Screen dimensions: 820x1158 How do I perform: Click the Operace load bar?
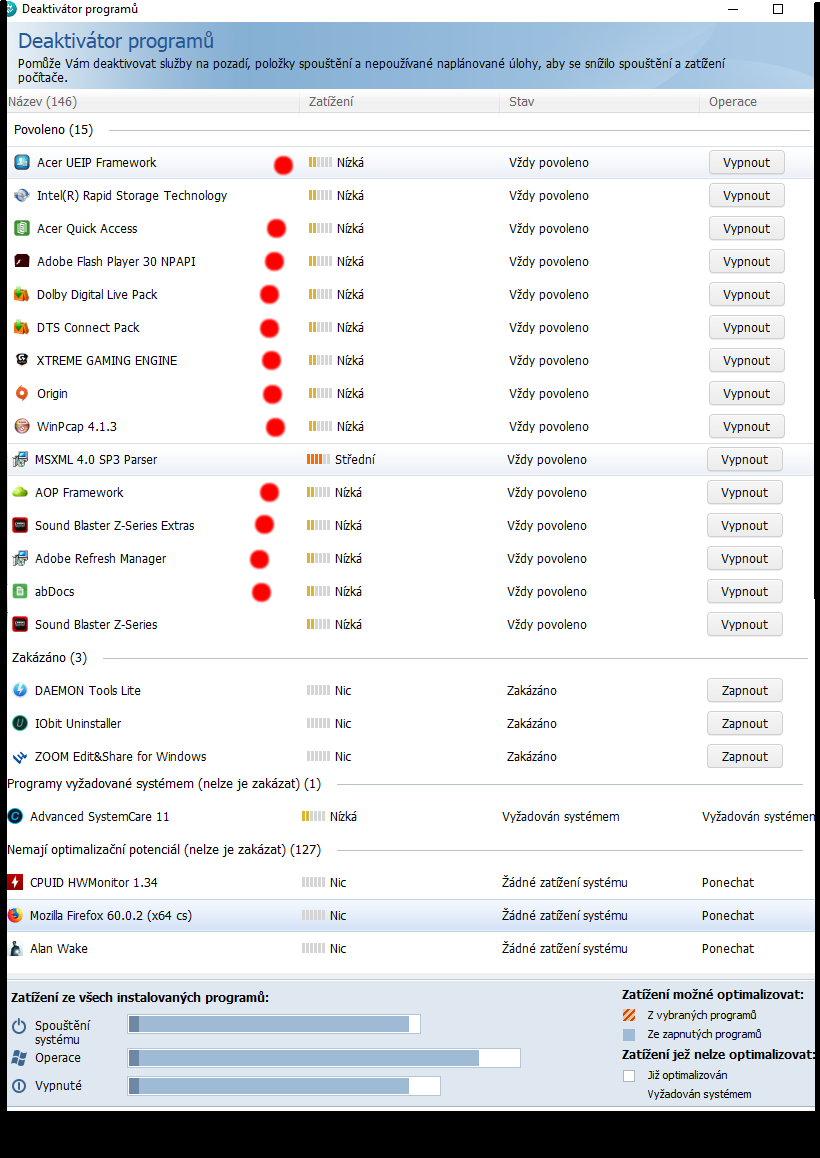click(x=324, y=1058)
